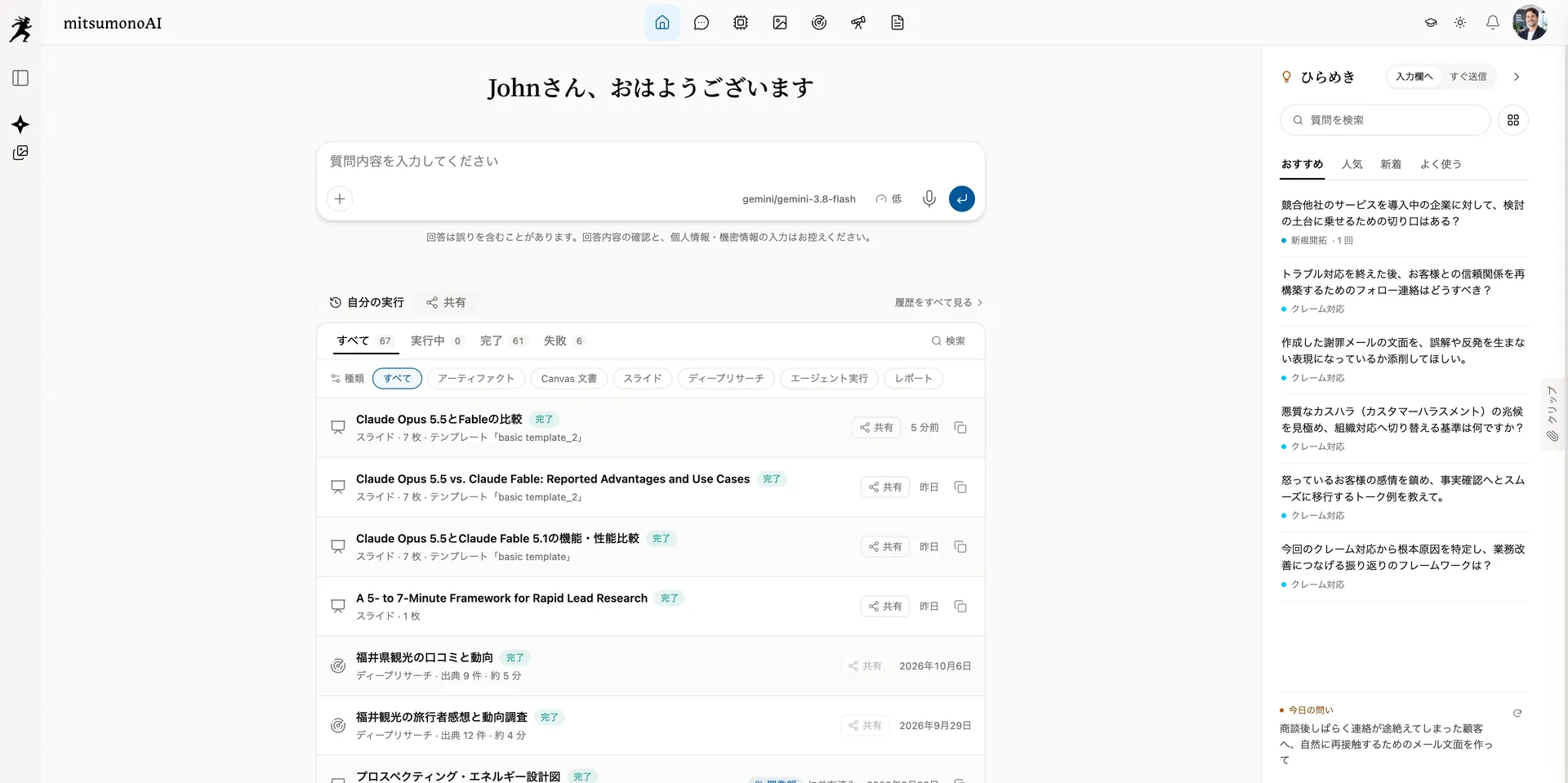Toggle the sun theme icon

click(x=1460, y=23)
